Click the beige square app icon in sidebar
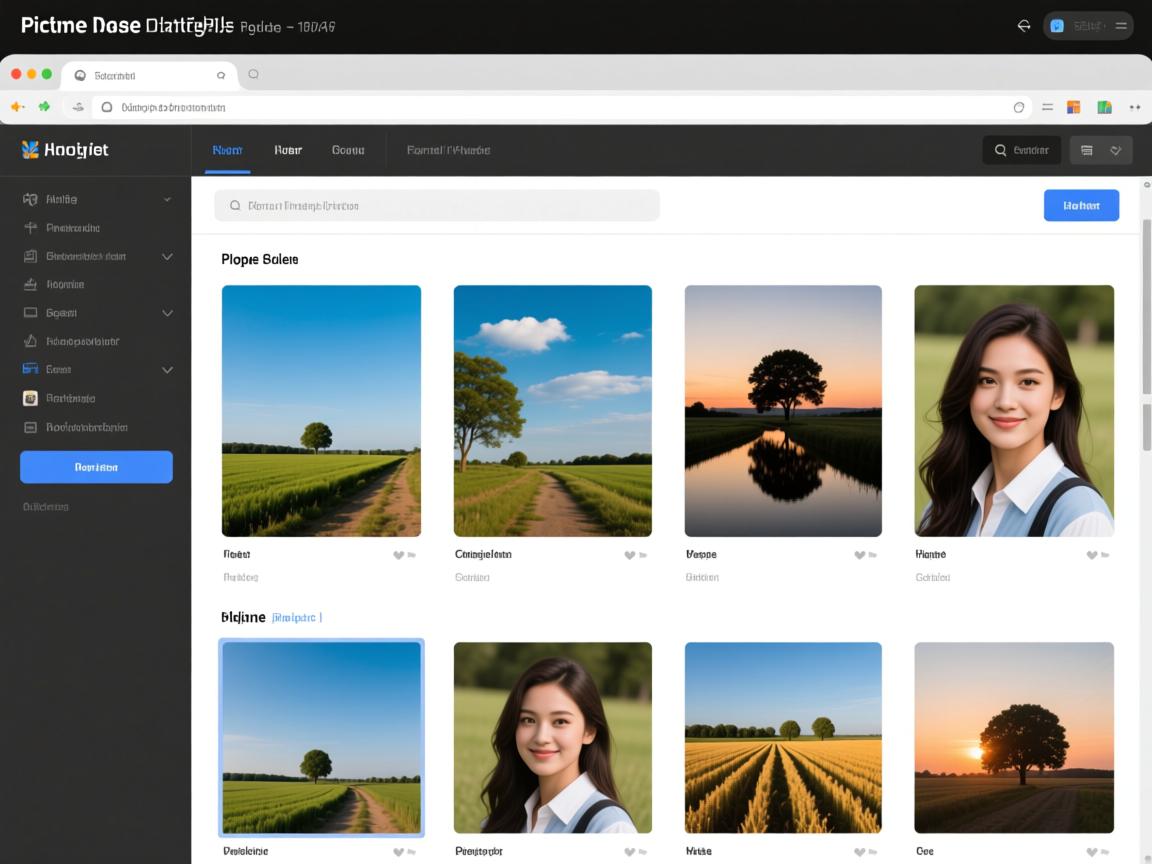 coord(30,398)
